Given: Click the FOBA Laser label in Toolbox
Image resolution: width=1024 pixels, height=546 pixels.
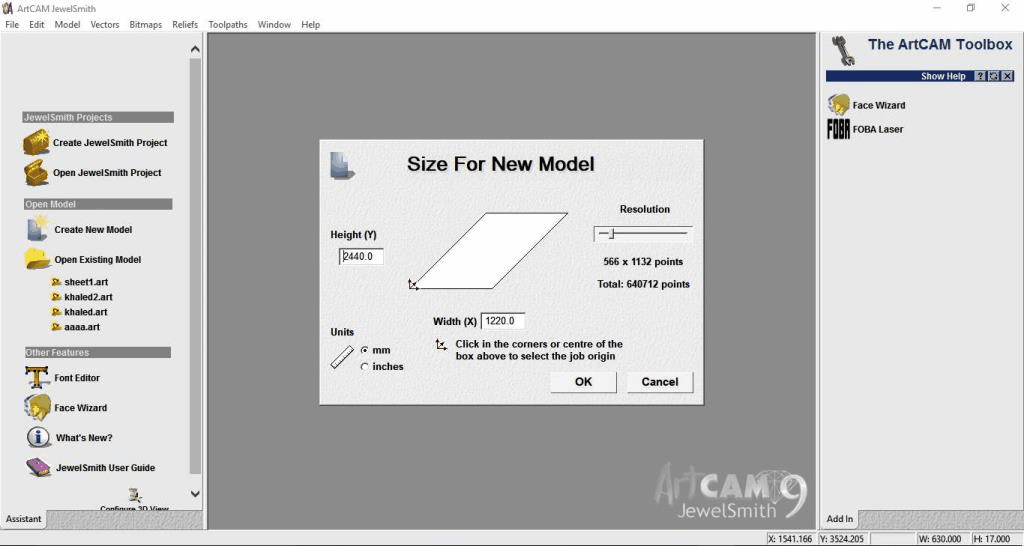Looking at the screenshot, I should pos(878,129).
